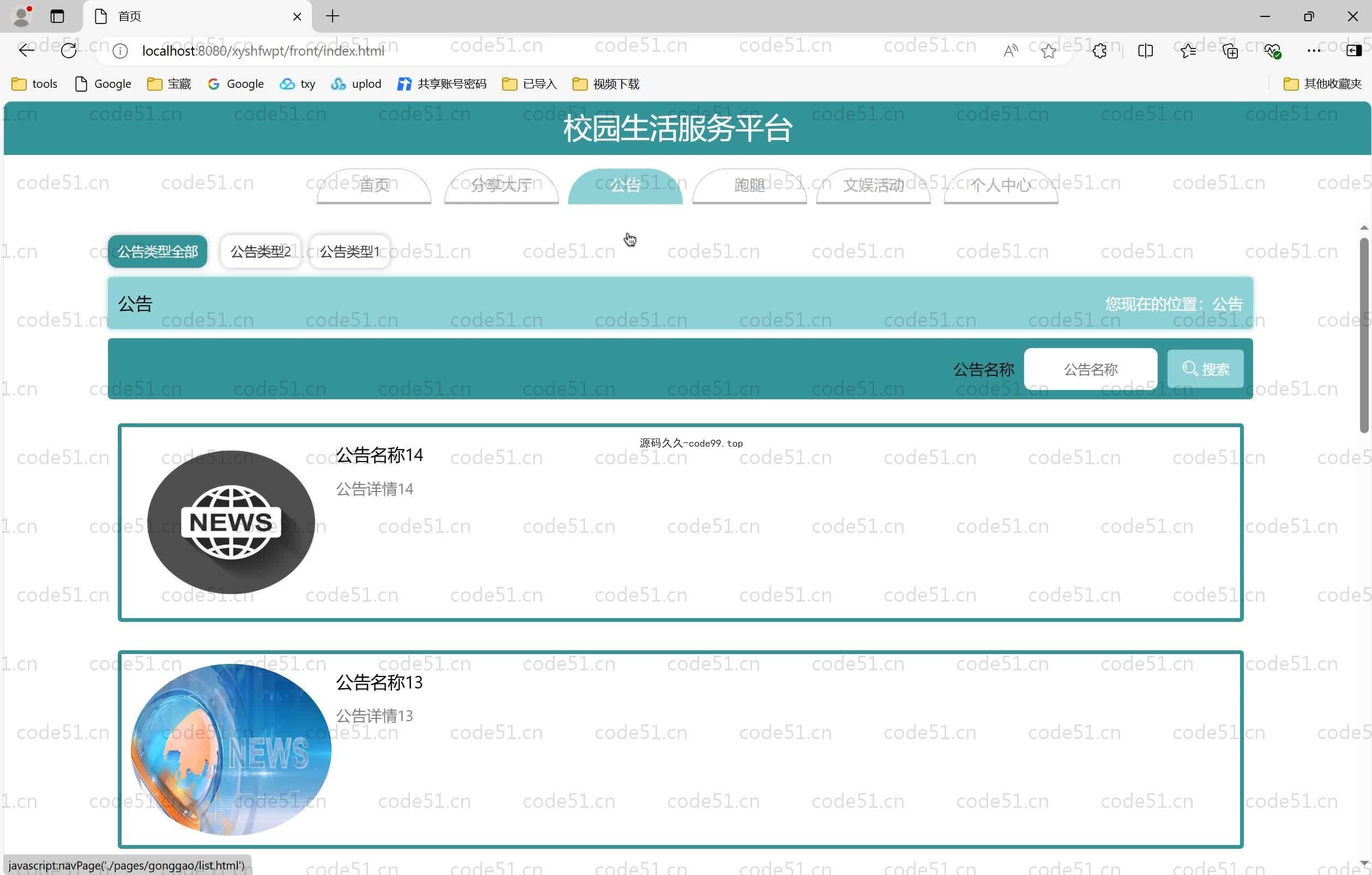Open the 宝藏 bookmark folder
Image resolution: width=1372 pixels, height=875 pixels.
(x=169, y=84)
